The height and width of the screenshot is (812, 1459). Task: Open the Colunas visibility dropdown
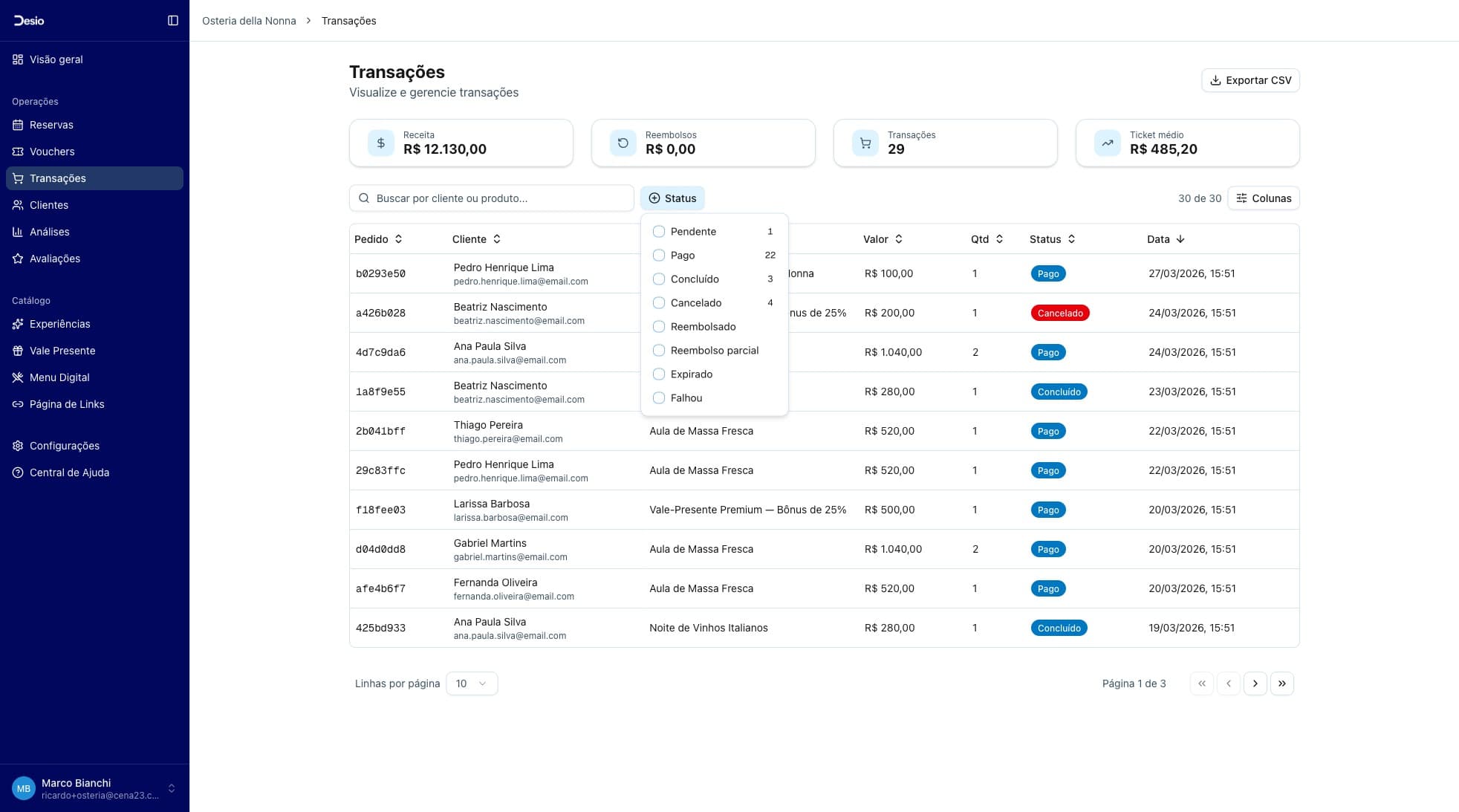(x=1264, y=198)
